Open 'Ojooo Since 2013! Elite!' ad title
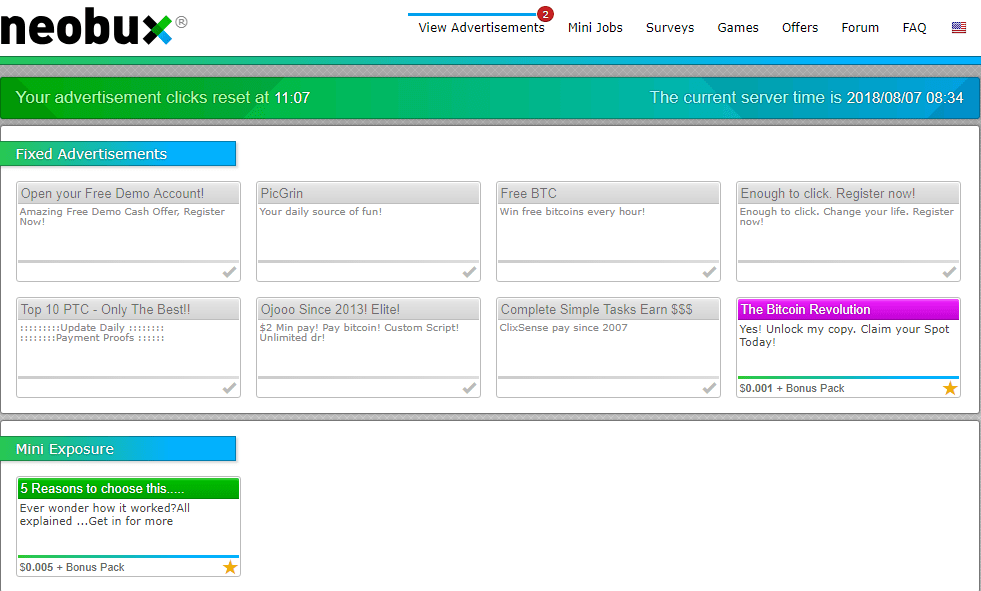981x591 pixels. [x=330, y=310]
